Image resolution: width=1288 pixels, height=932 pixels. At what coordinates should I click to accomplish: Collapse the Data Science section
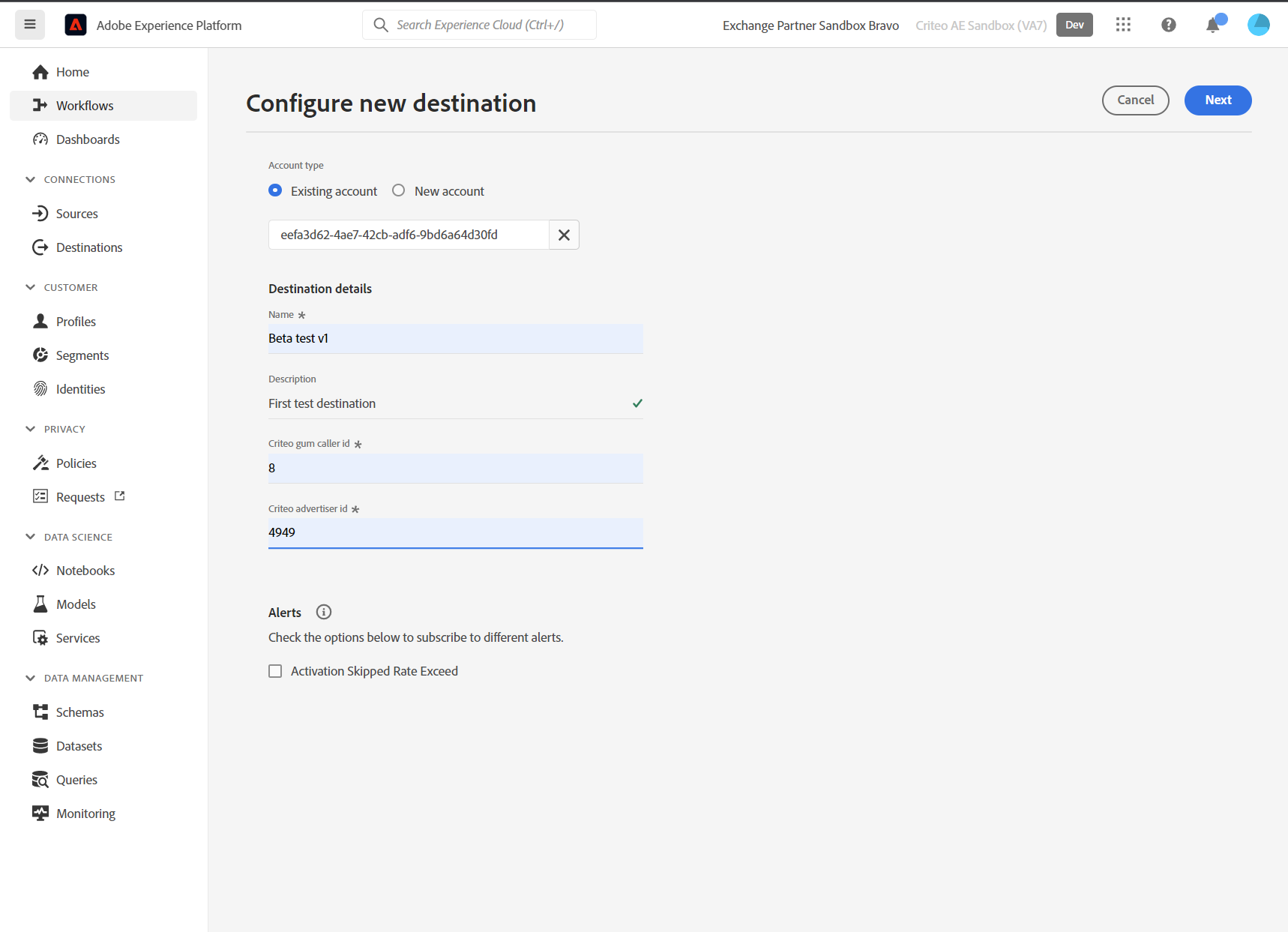point(31,537)
